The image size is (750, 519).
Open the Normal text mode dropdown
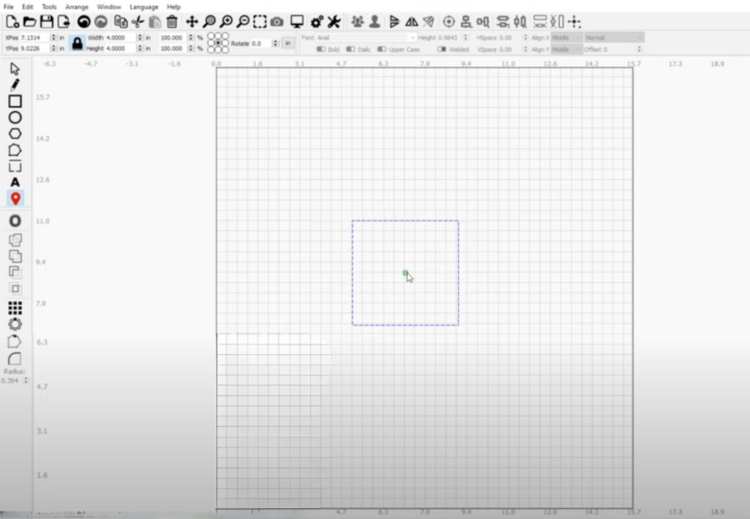613,37
